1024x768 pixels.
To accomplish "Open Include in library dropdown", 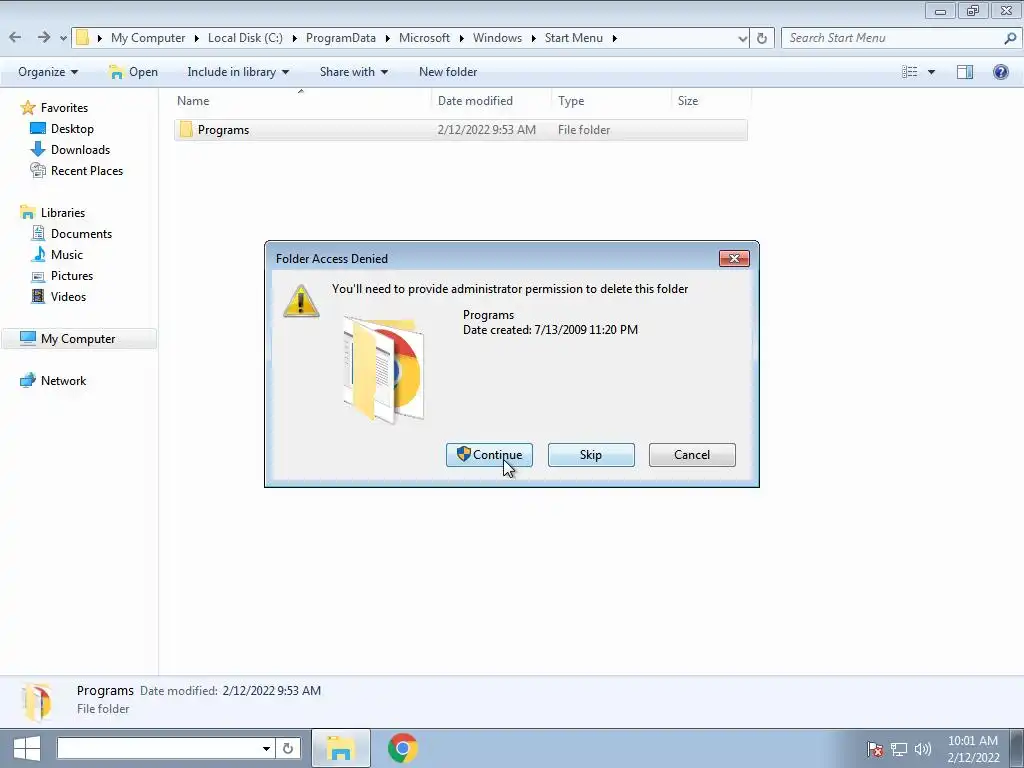I will 238,72.
